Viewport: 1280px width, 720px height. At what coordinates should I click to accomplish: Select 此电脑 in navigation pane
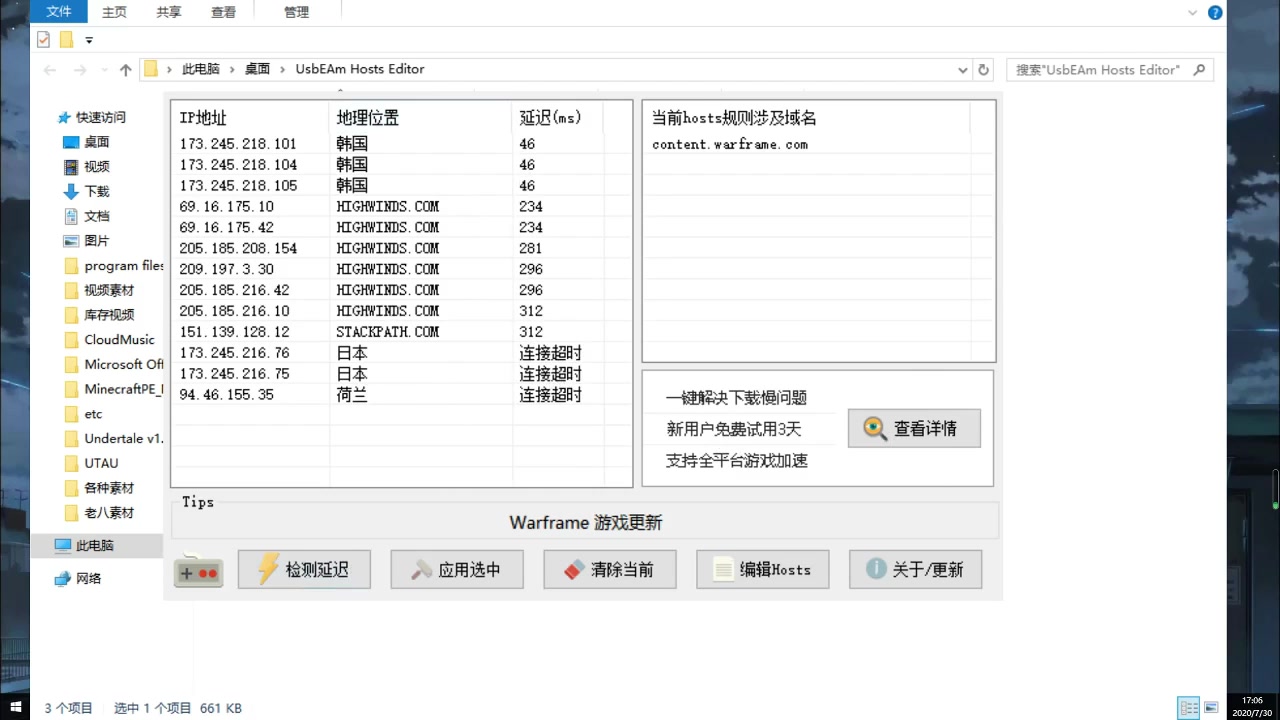(x=96, y=546)
